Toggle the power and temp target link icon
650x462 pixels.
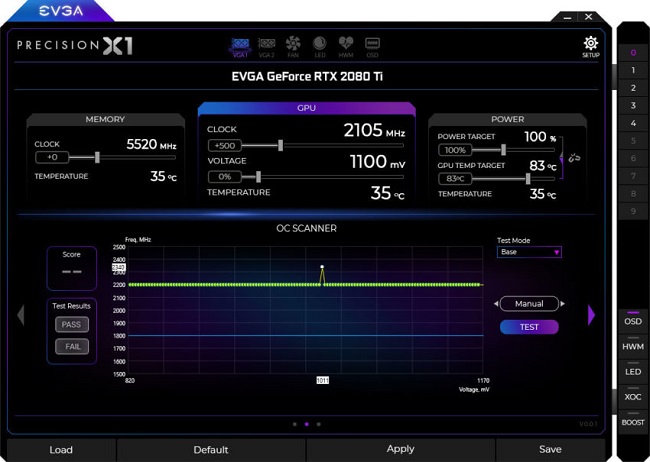(x=574, y=158)
